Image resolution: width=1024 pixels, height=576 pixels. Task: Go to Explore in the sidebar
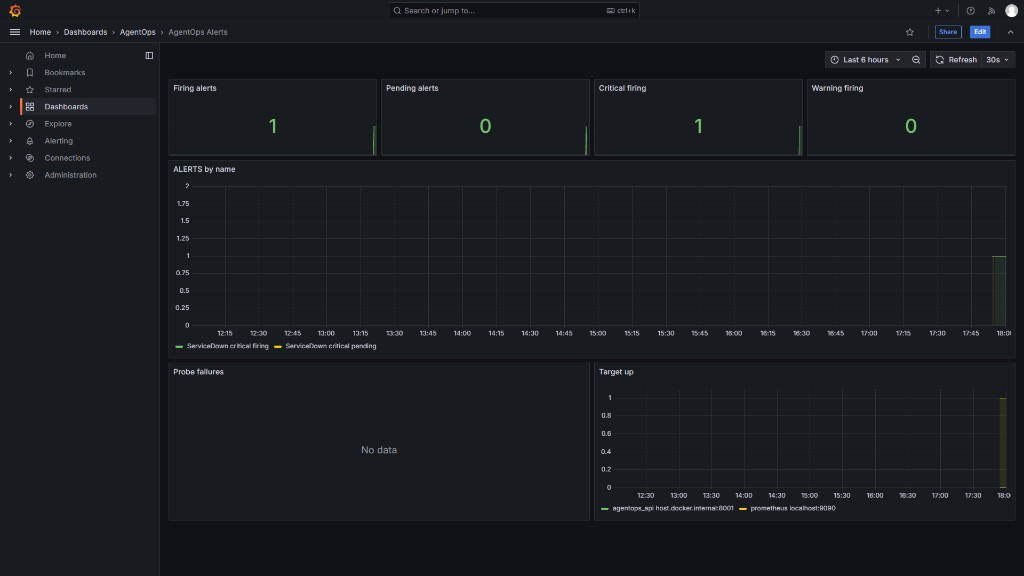click(x=58, y=123)
